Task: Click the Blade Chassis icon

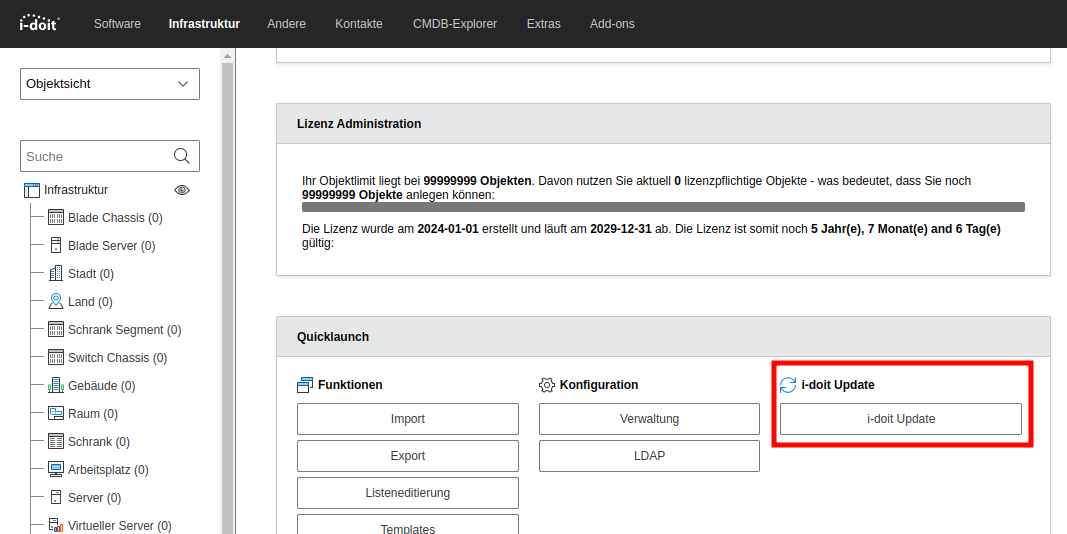Action: (x=56, y=218)
